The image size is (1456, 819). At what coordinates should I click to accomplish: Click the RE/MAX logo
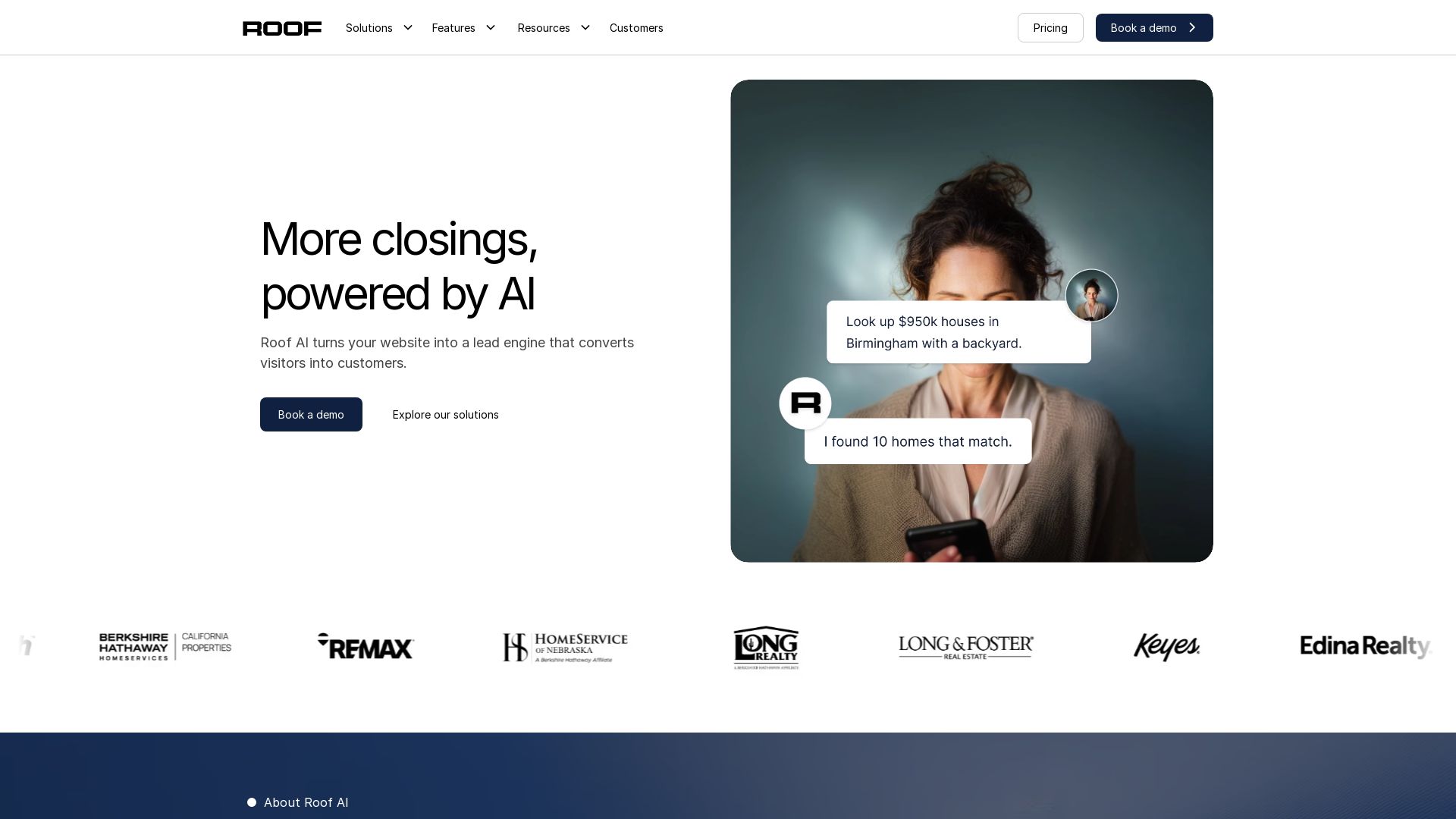(x=366, y=646)
